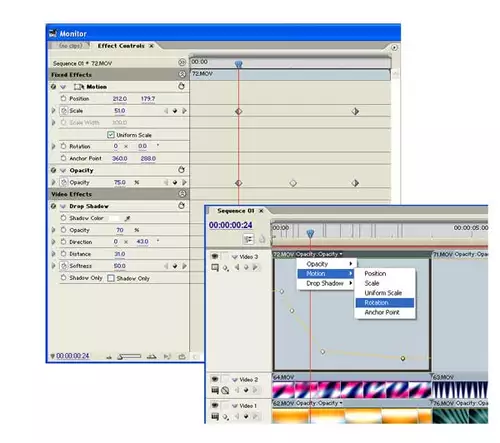Collapse the Drop Shadow effect group
Viewport: 500px width, 443px height.
click(x=63, y=206)
